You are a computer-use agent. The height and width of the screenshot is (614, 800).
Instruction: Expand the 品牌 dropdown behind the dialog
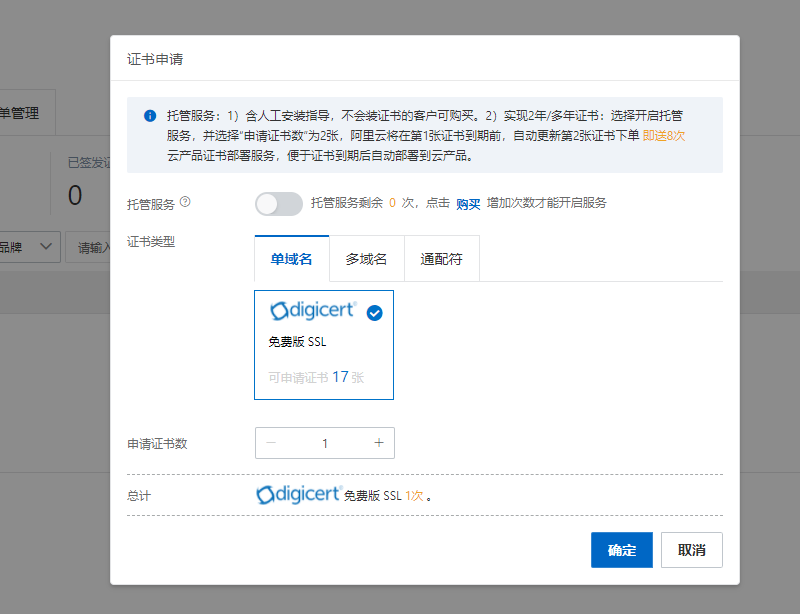click(28, 247)
